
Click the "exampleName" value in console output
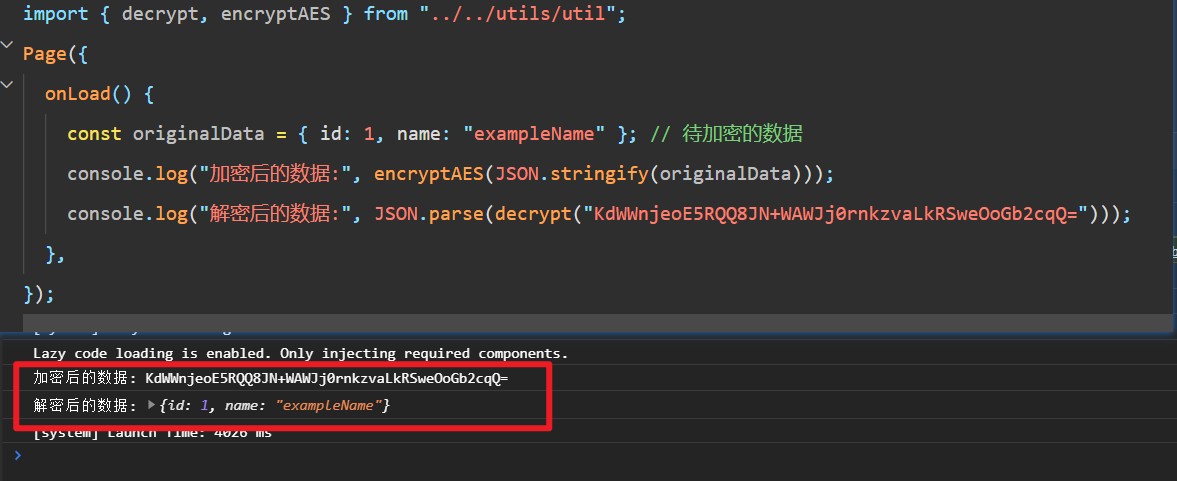point(330,406)
